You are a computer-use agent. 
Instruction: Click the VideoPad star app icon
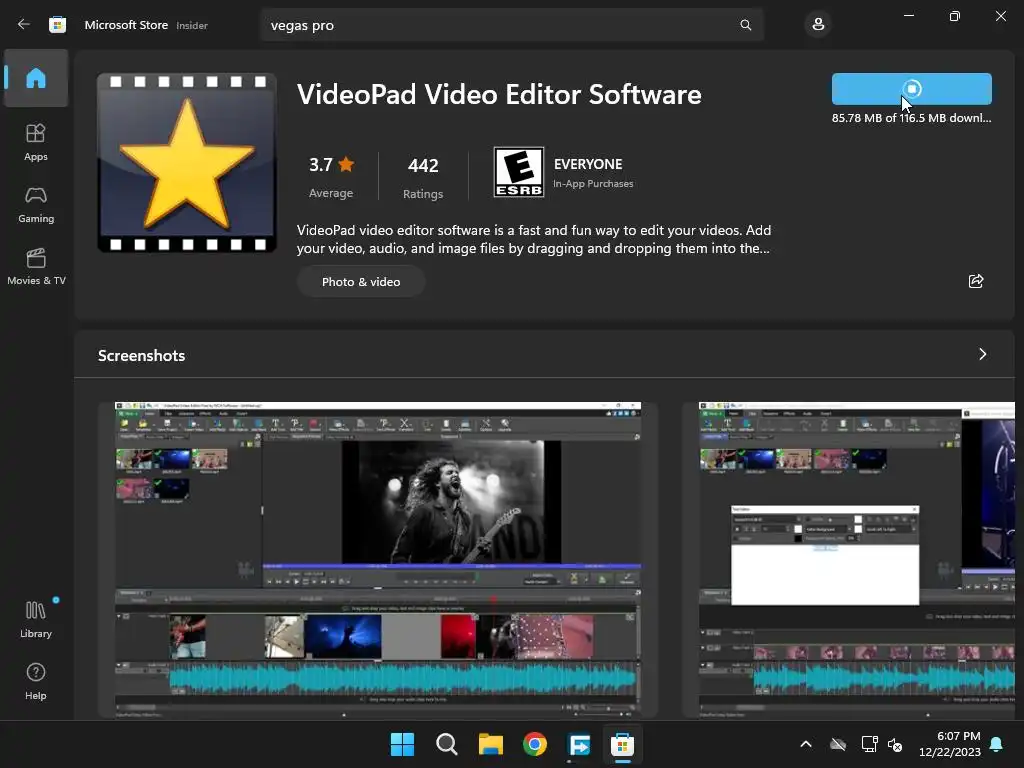coord(187,163)
